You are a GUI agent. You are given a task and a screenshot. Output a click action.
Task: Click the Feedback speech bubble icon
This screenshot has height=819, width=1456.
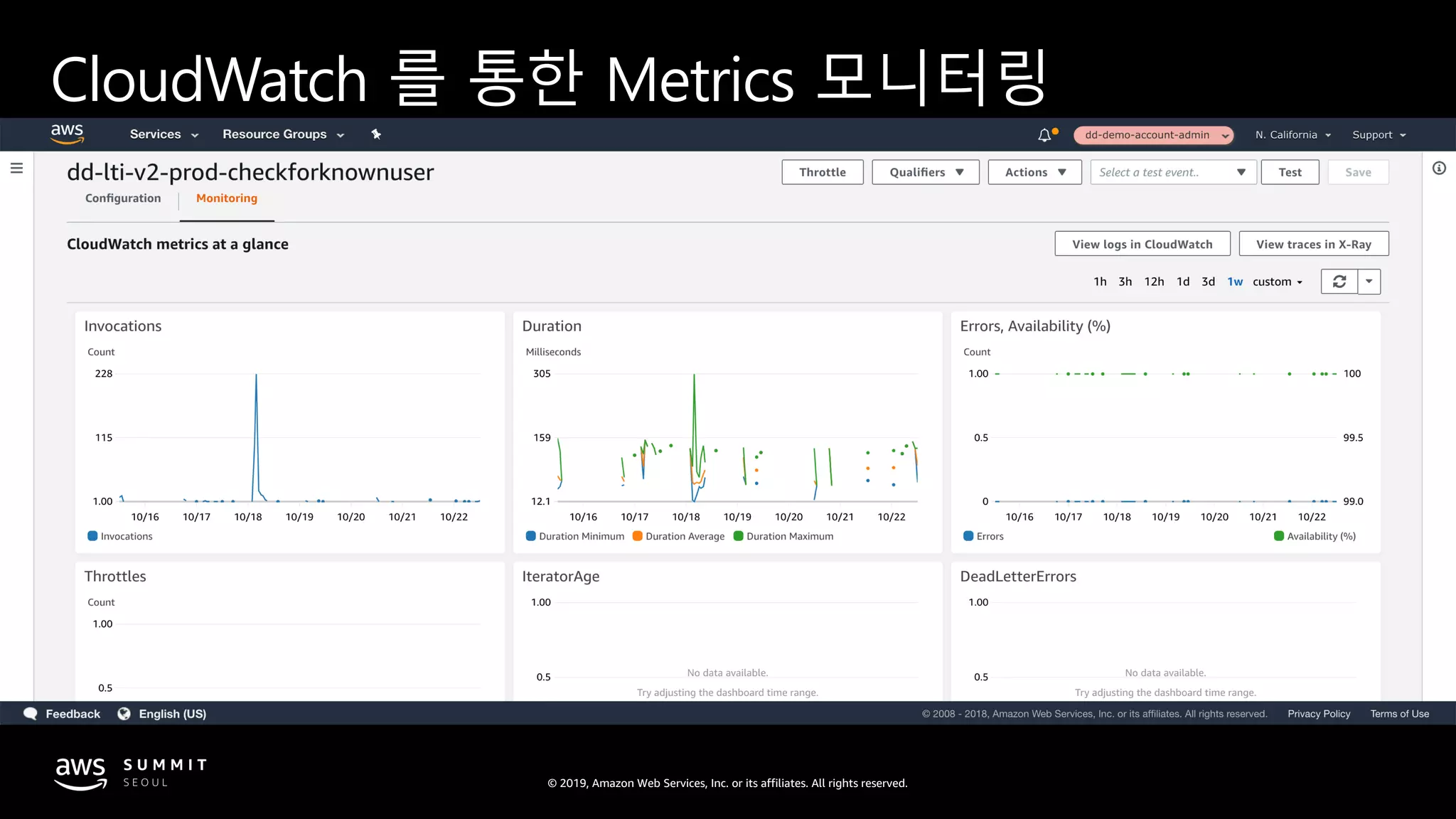pyautogui.click(x=31, y=714)
